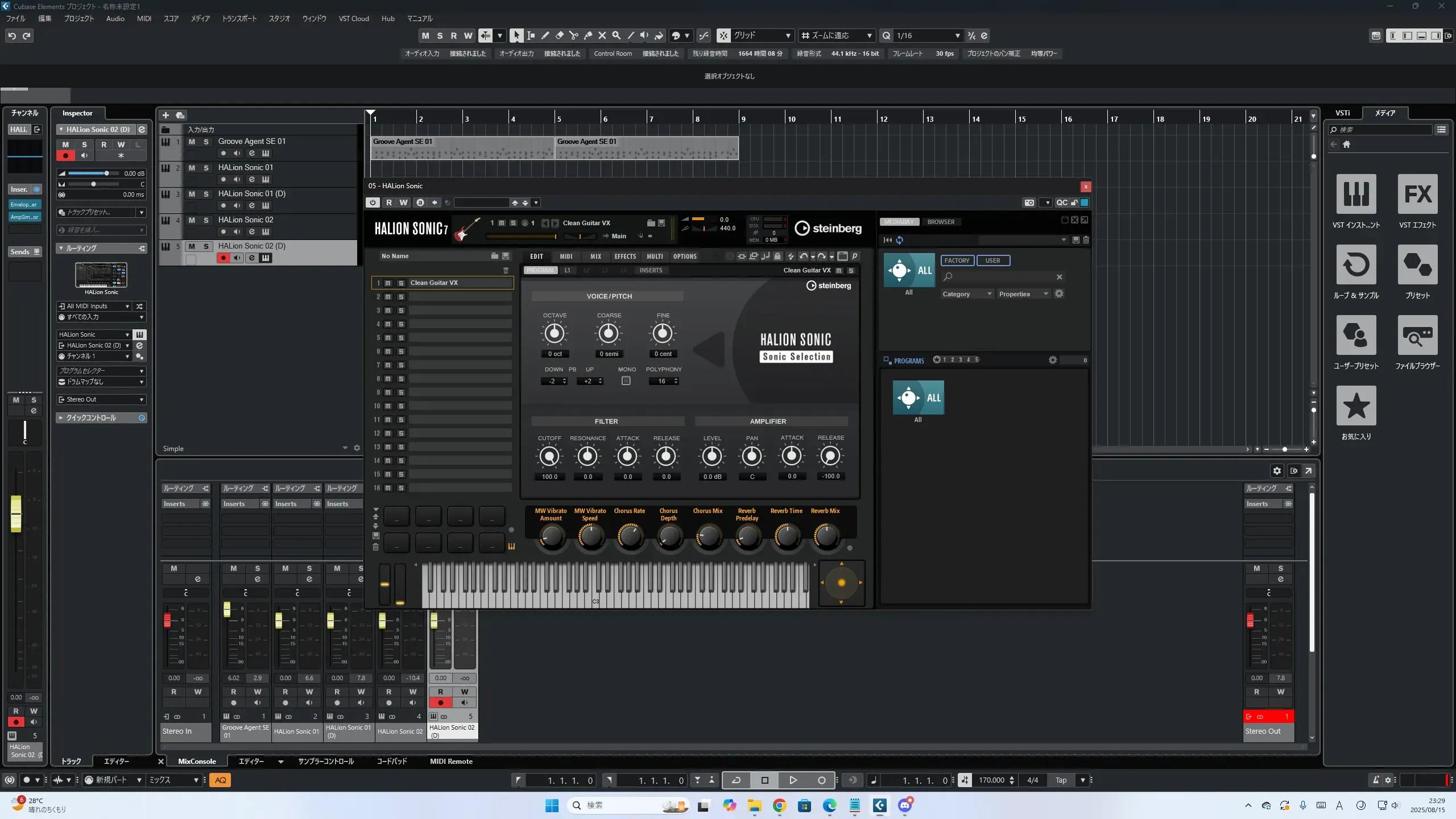Select the Draw pencil tool
Screen dimensions: 1456x819
click(545, 35)
